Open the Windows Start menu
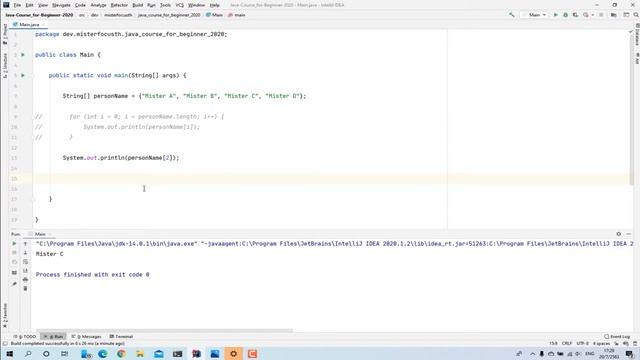Image resolution: width=640 pixels, height=360 pixels. [9, 353]
